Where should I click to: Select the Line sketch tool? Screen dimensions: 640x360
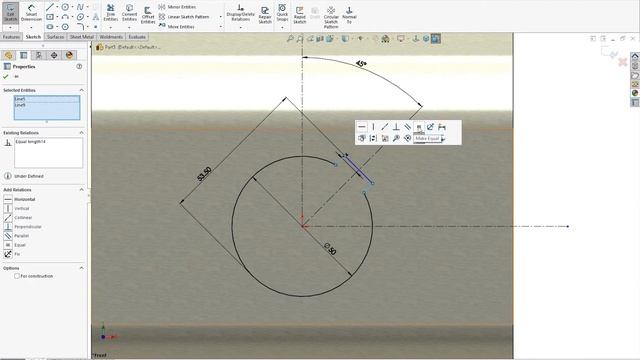[50, 7]
